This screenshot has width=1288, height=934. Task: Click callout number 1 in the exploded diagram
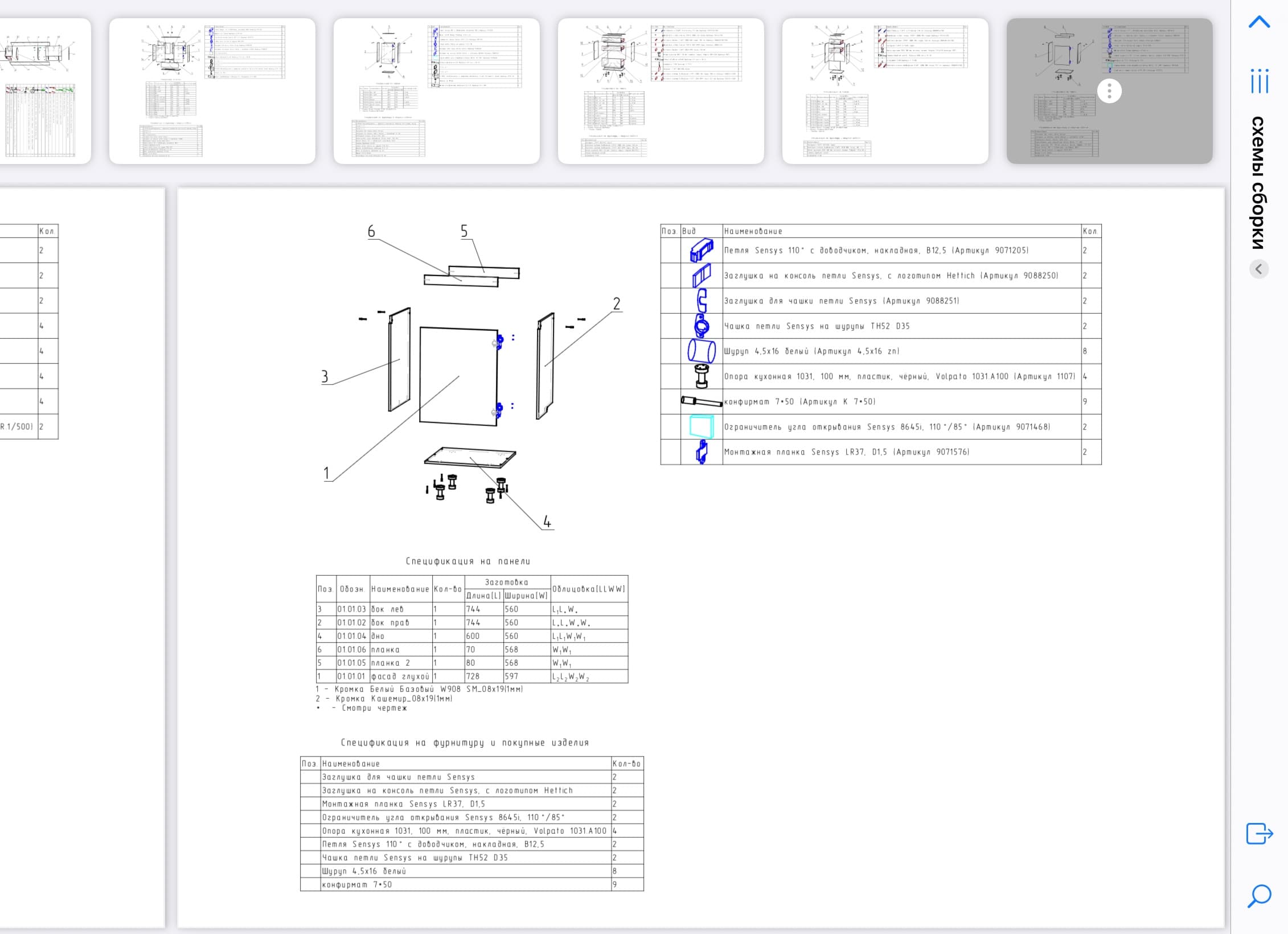326,473
